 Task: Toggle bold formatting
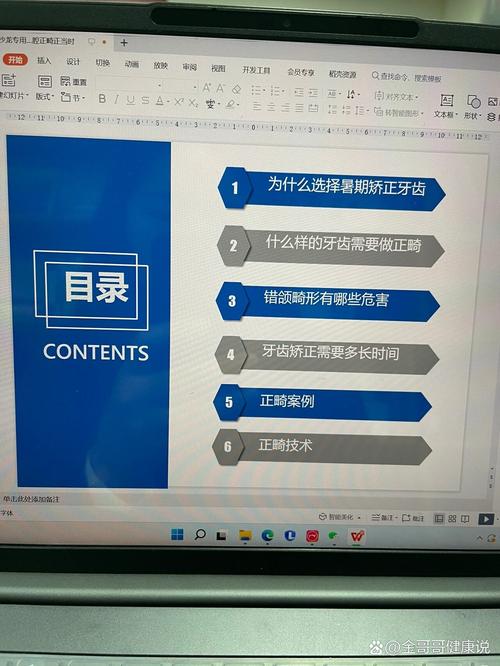pyautogui.click(x=102, y=99)
